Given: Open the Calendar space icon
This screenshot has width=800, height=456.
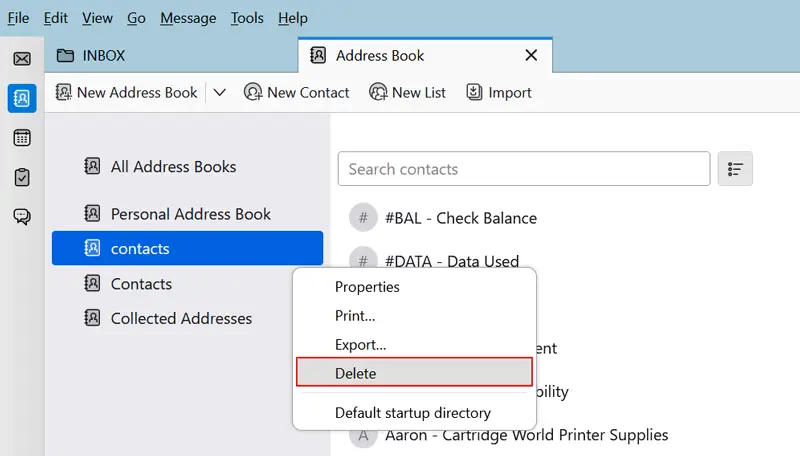Looking at the screenshot, I should 21,138.
